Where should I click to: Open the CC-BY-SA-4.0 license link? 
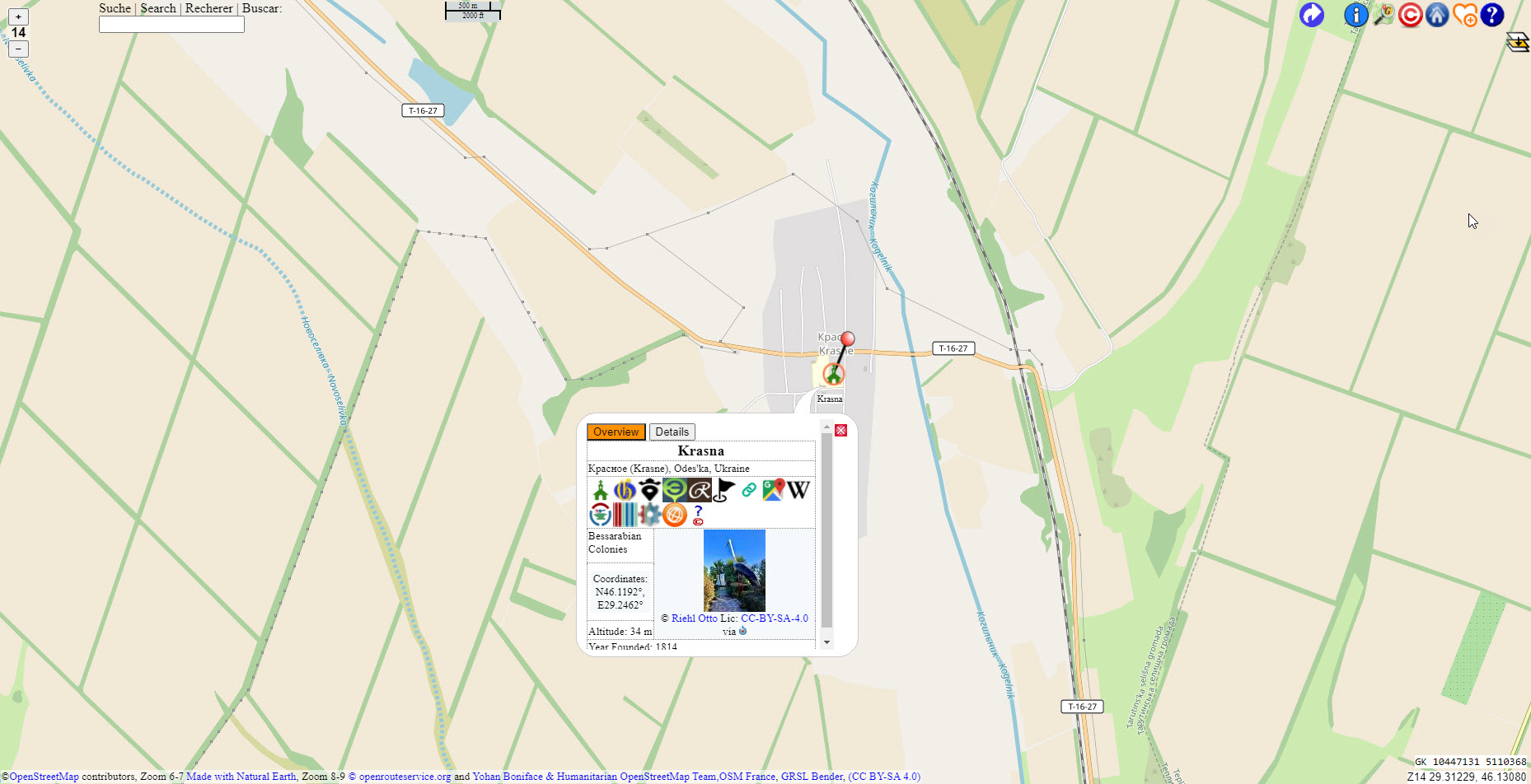pos(775,618)
